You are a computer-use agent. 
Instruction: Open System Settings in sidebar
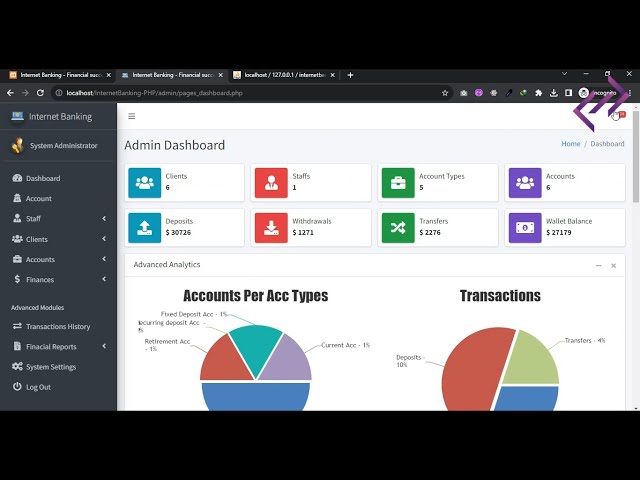click(51, 367)
